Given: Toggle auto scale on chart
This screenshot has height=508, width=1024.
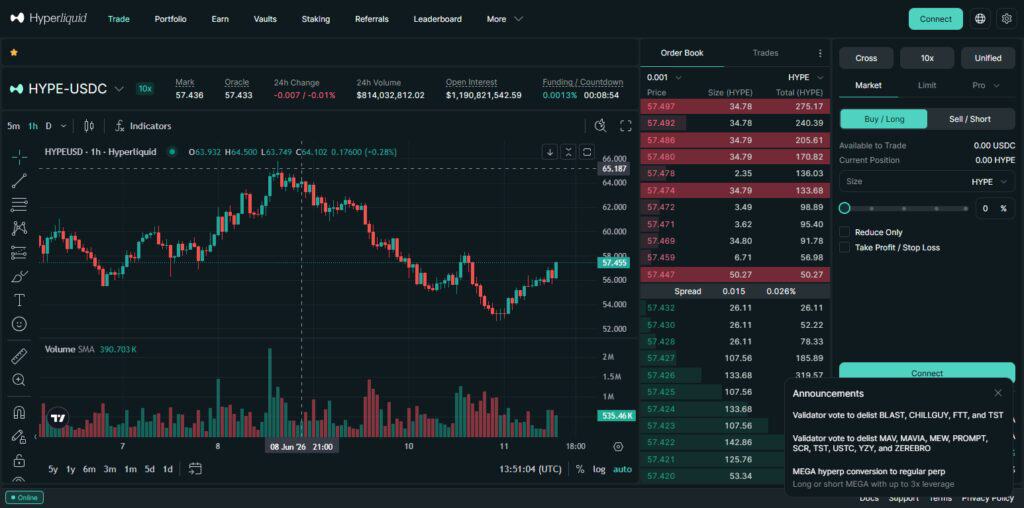Looking at the screenshot, I should (x=622, y=469).
